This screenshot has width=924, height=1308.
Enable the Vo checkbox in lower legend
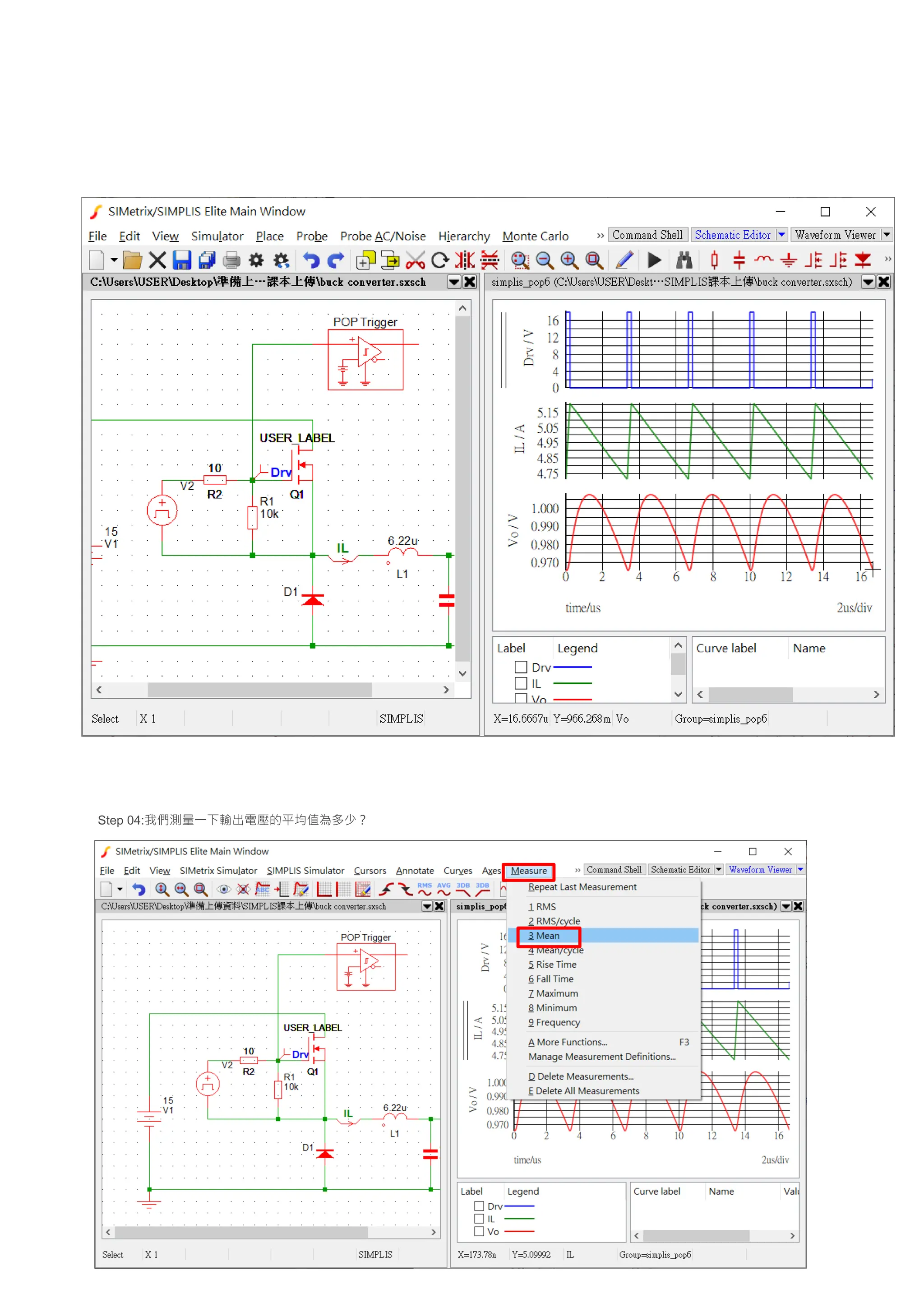point(479,1231)
